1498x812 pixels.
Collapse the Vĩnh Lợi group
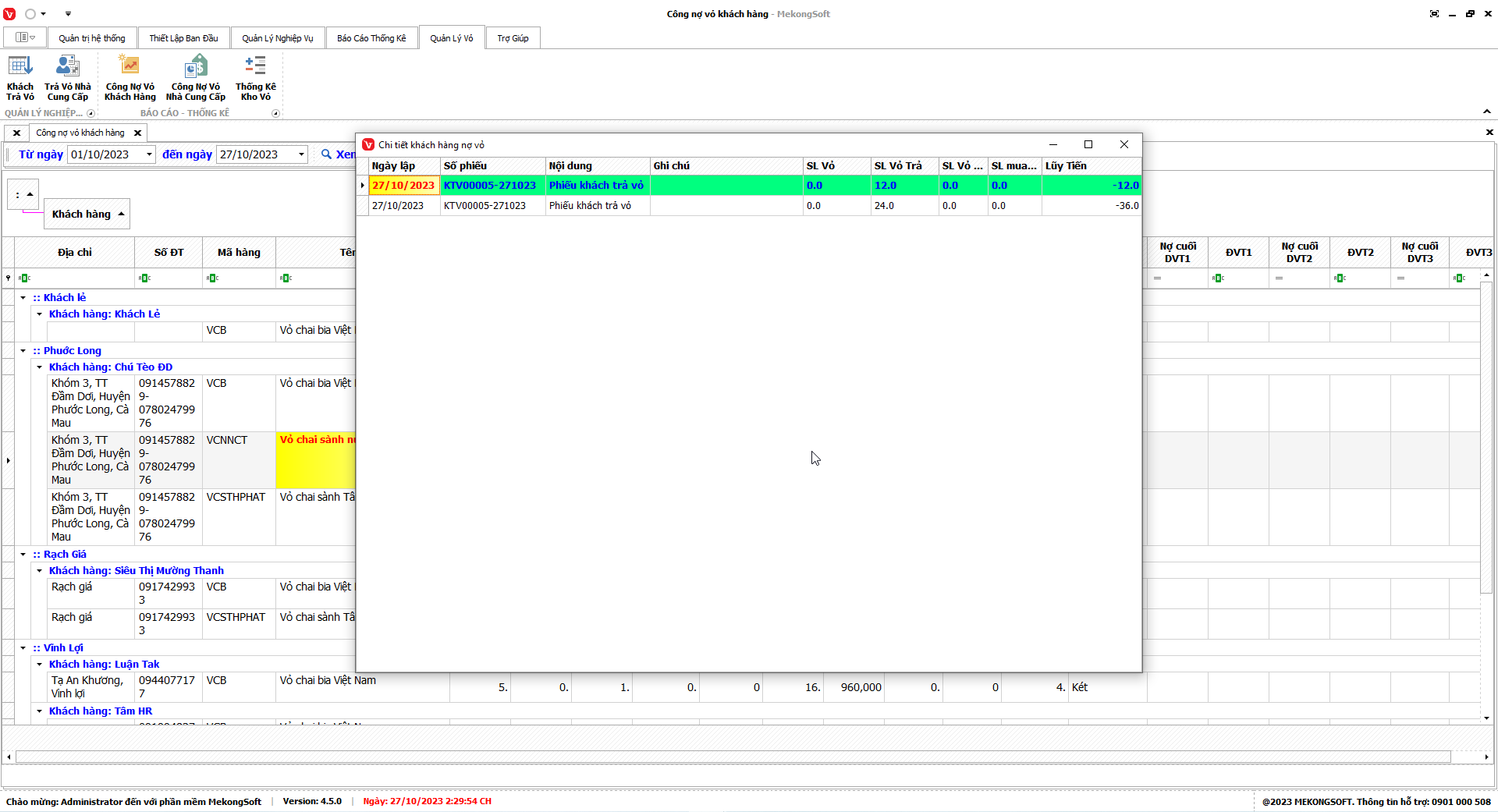pyautogui.click(x=23, y=648)
